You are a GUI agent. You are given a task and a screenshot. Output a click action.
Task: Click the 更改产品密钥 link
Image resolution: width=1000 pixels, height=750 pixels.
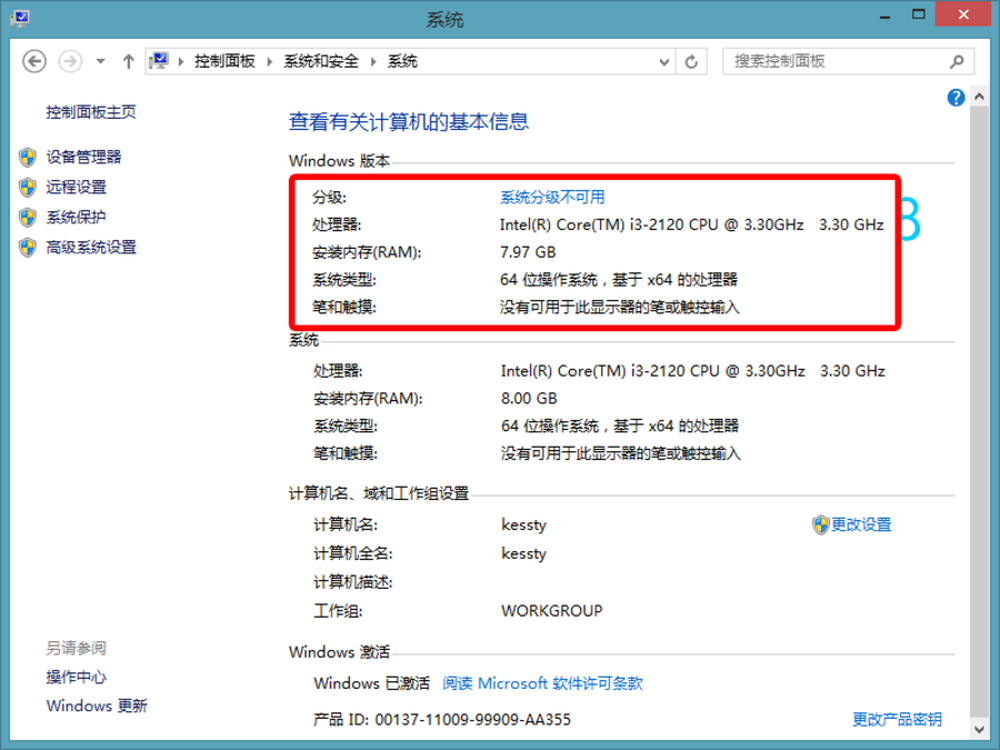point(897,719)
